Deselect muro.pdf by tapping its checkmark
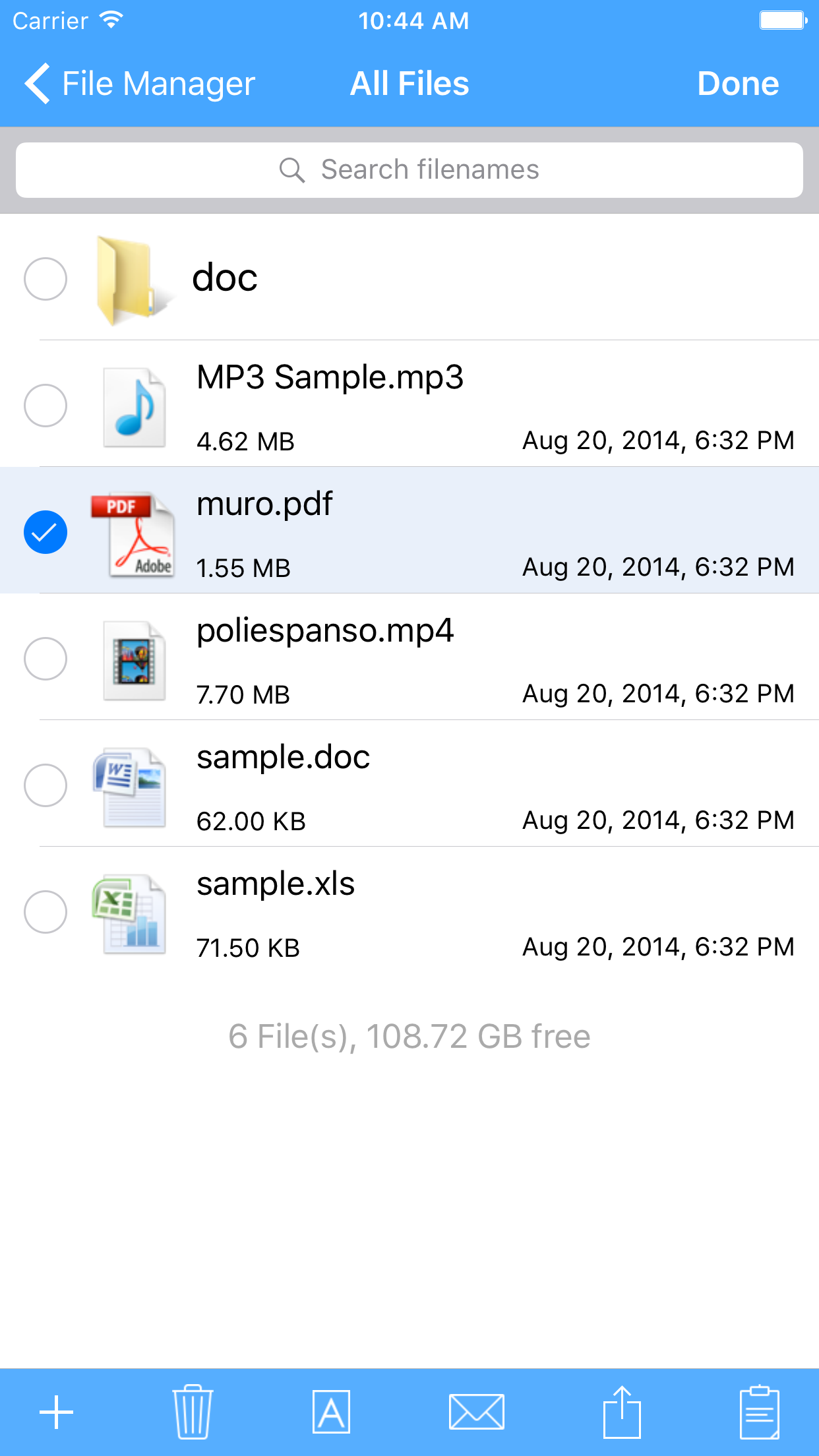 (45, 532)
